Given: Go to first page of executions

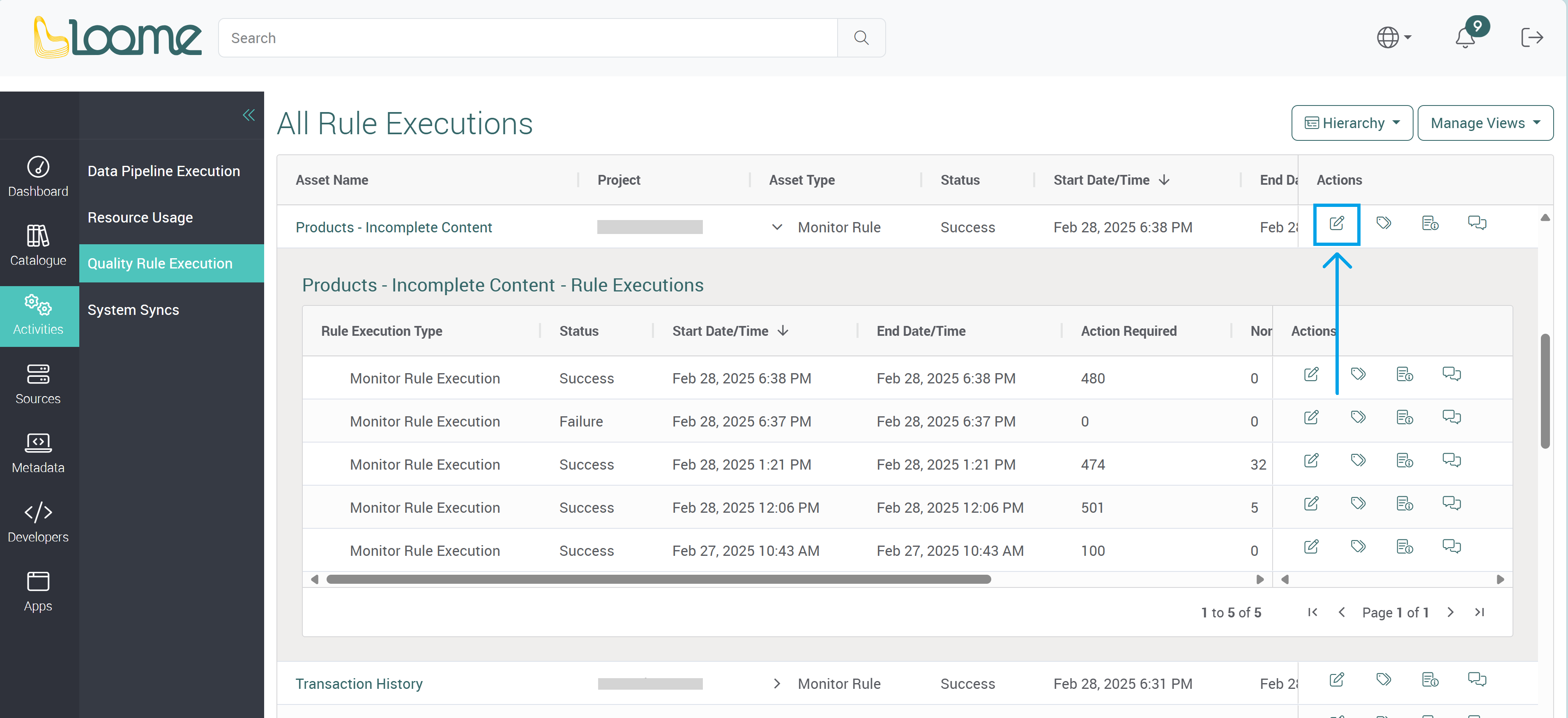Looking at the screenshot, I should tap(1312, 612).
